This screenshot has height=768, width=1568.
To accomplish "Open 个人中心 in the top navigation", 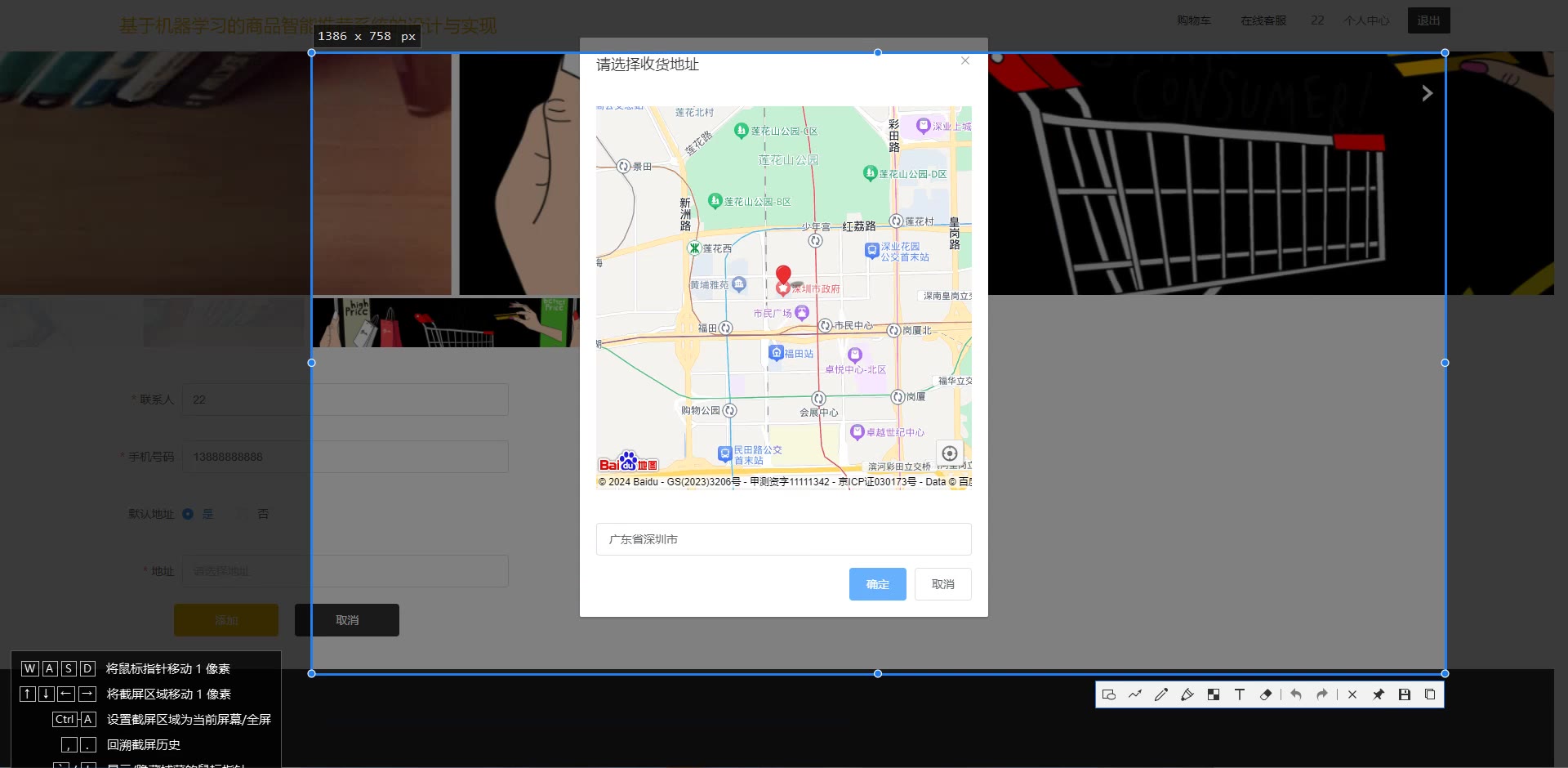I will [1366, 20].
